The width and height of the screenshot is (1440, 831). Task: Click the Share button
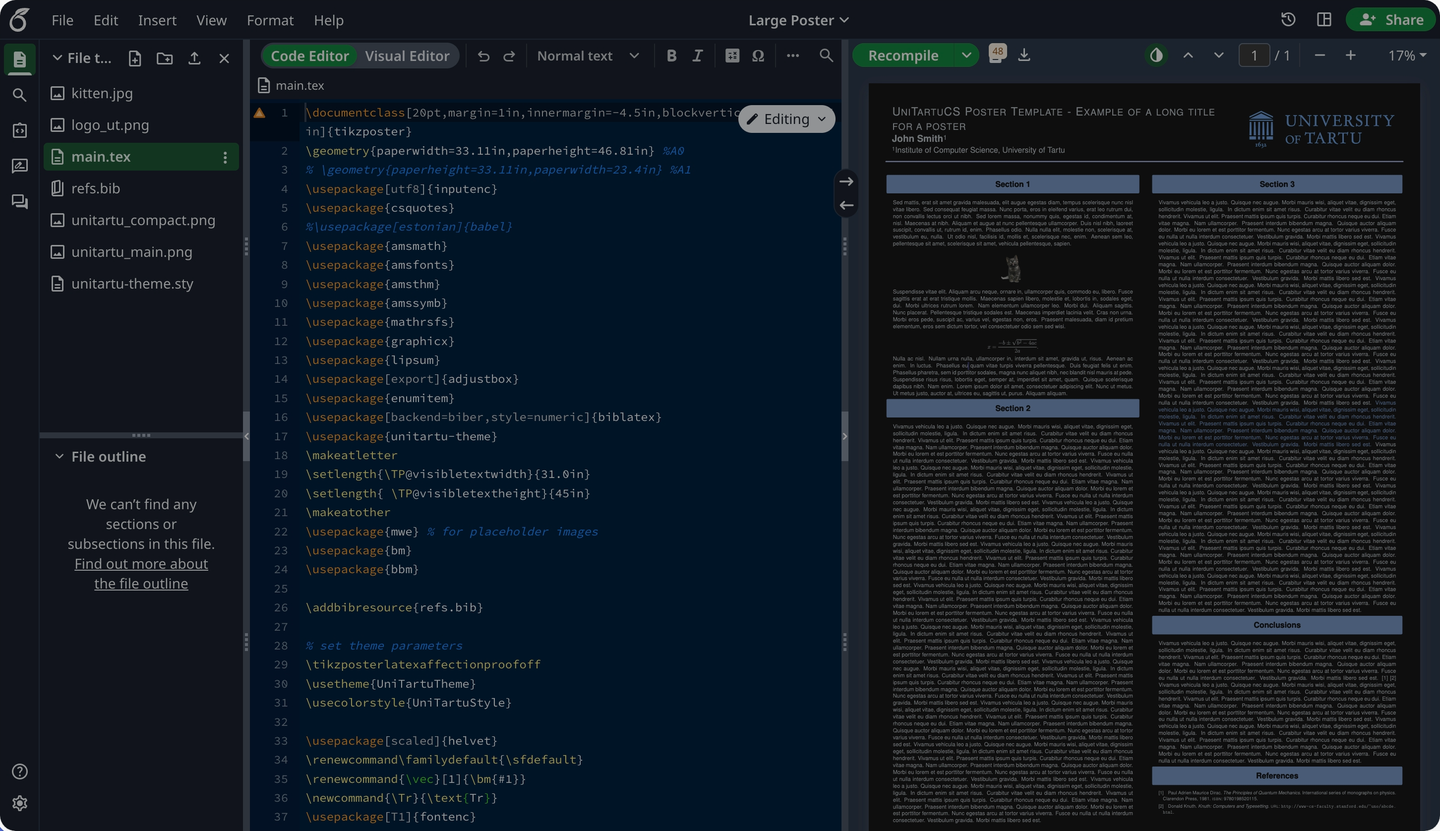tap(1389, 20)
